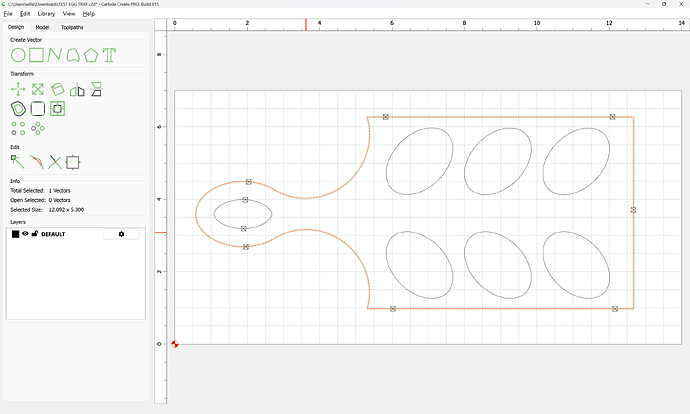Click the square-with-handles Edit tool

pos(73,162)
